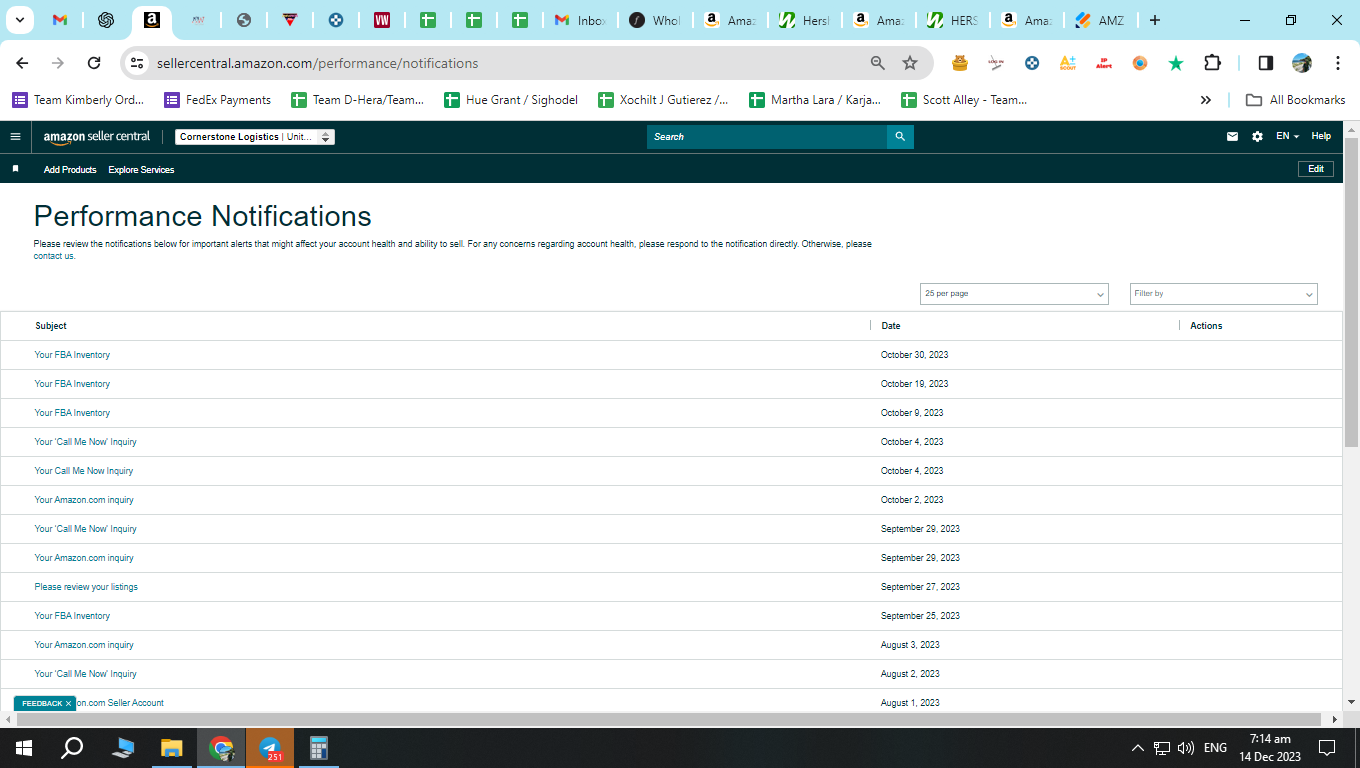The image size is (1360, 768).
Task: Switch to the Whol tab
Action: click(655, 20)
